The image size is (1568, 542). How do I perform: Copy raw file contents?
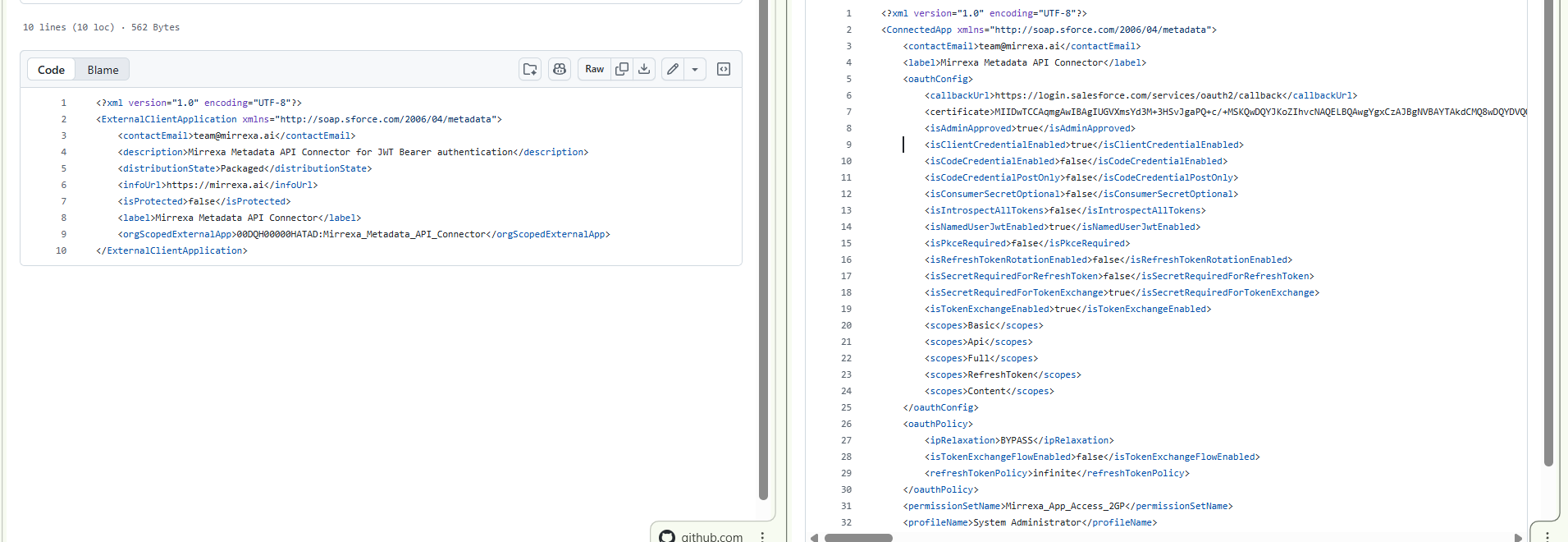pos(622,69)
